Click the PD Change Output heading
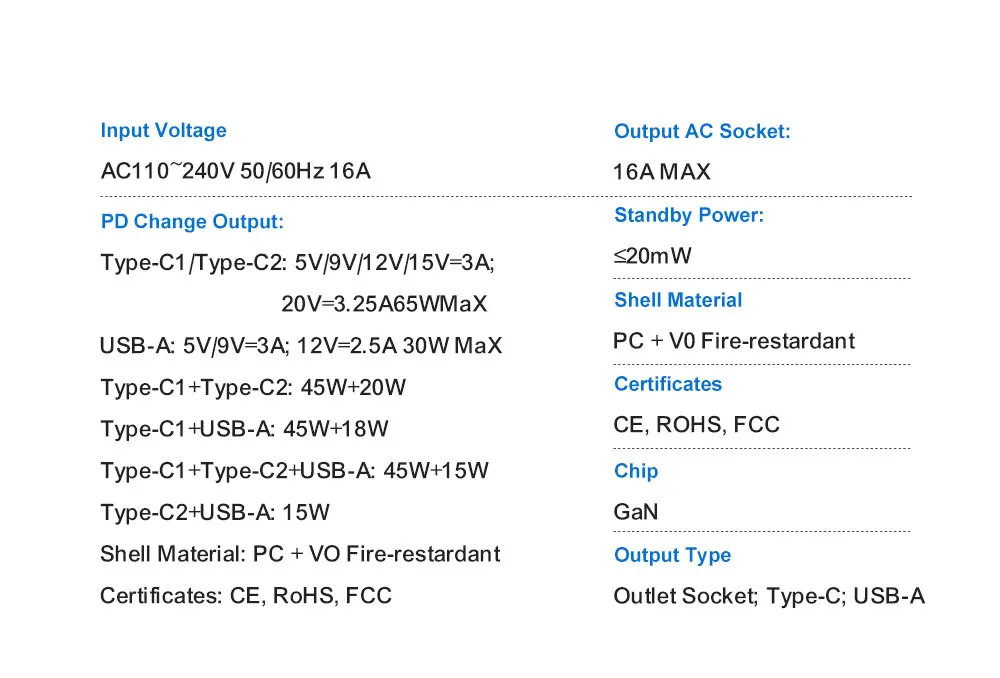 (192, 222)
